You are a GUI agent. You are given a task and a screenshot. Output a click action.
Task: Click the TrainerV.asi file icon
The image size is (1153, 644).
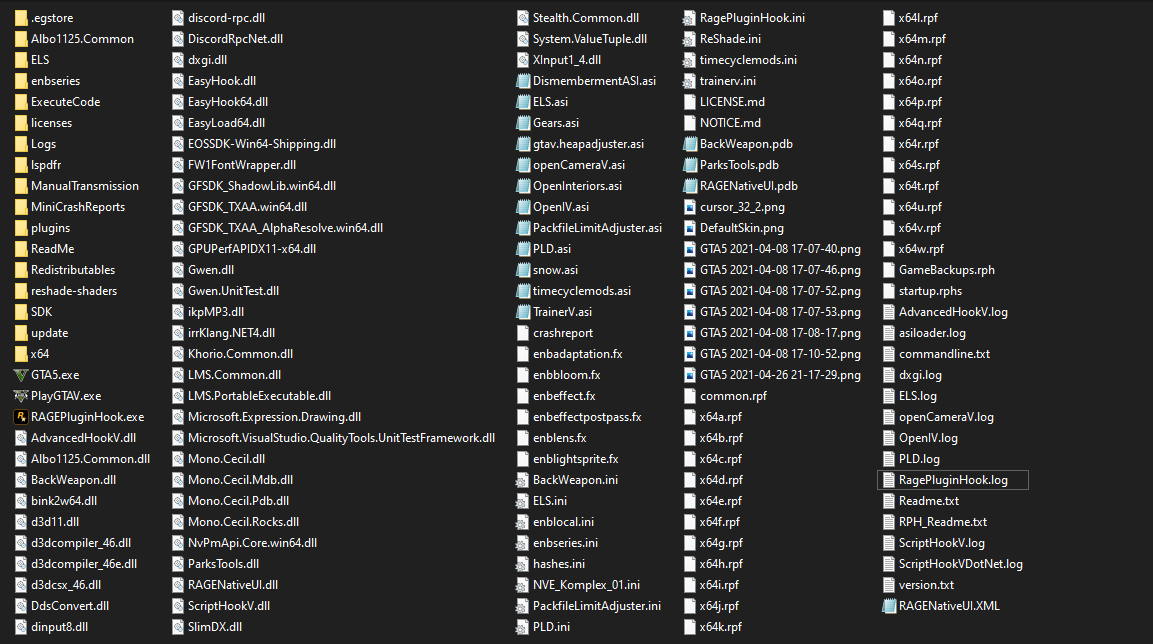coord(523,312)
